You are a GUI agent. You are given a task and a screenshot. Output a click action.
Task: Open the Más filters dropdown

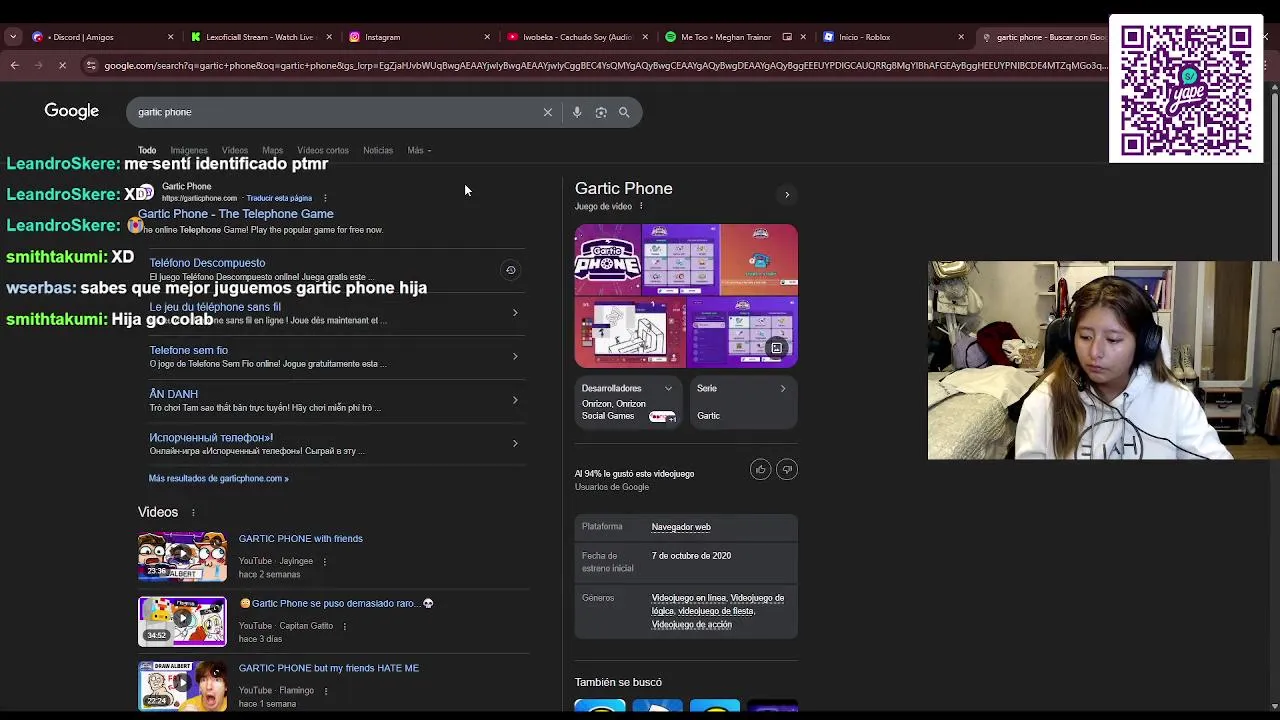419,150
